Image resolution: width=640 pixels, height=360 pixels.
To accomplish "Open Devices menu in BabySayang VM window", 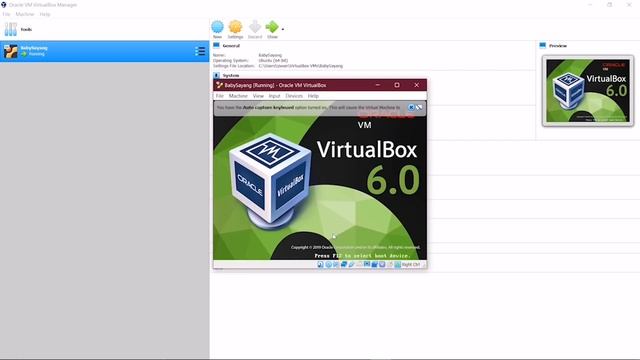I will (x=294, y=96).
